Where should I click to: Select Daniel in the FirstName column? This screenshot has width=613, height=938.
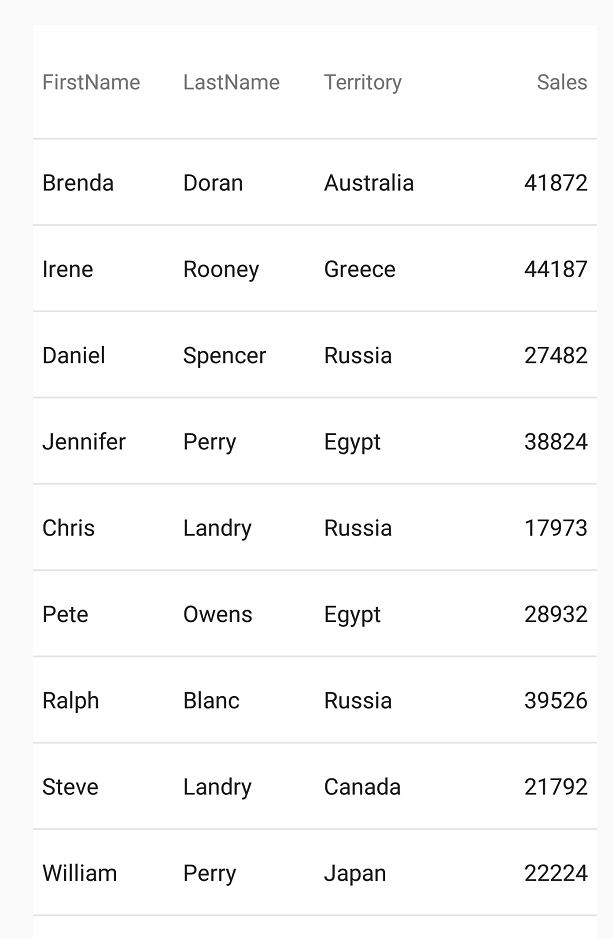(74, 355)
